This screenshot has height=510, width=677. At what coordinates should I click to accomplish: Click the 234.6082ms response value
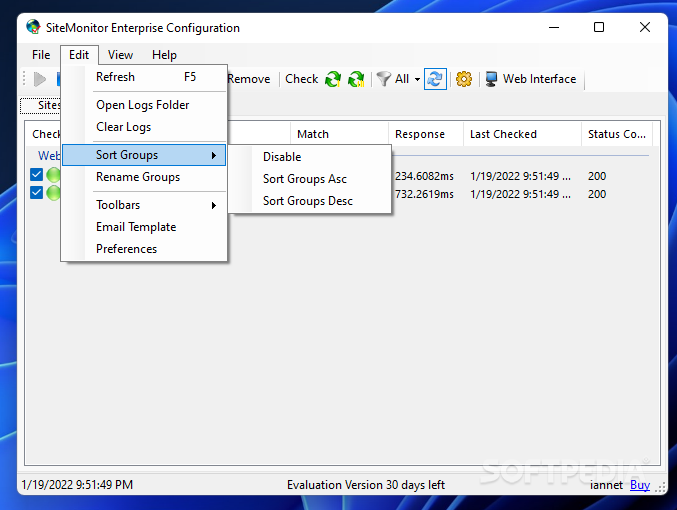coord(424,176)
